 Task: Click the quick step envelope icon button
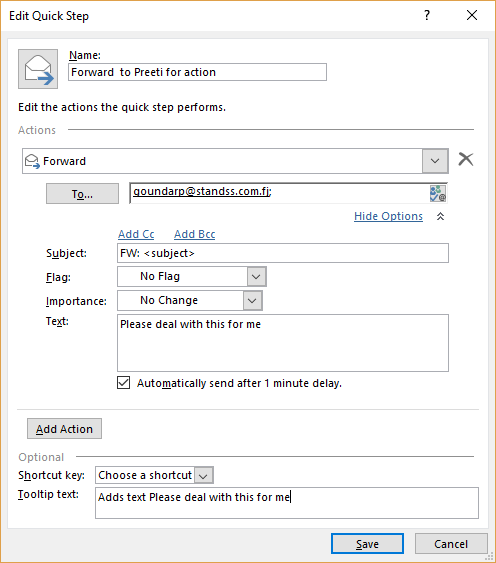38,69
